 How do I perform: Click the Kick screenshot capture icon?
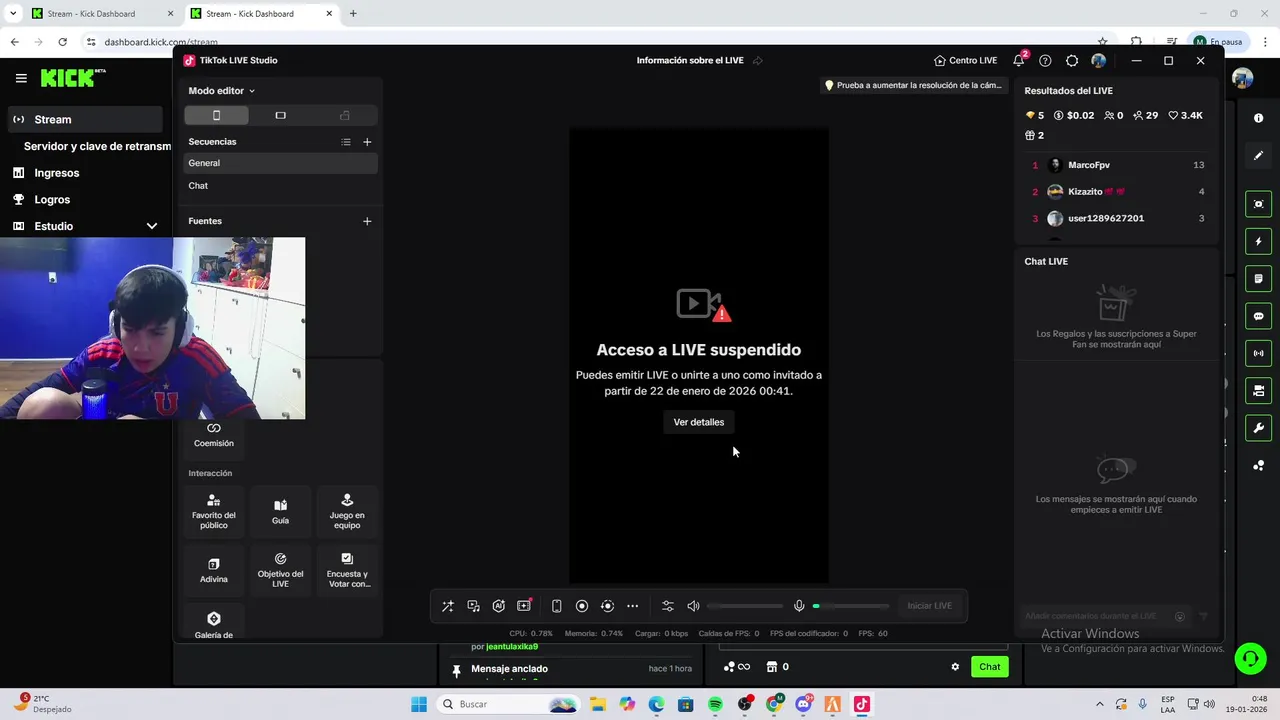coord(1258,204)
